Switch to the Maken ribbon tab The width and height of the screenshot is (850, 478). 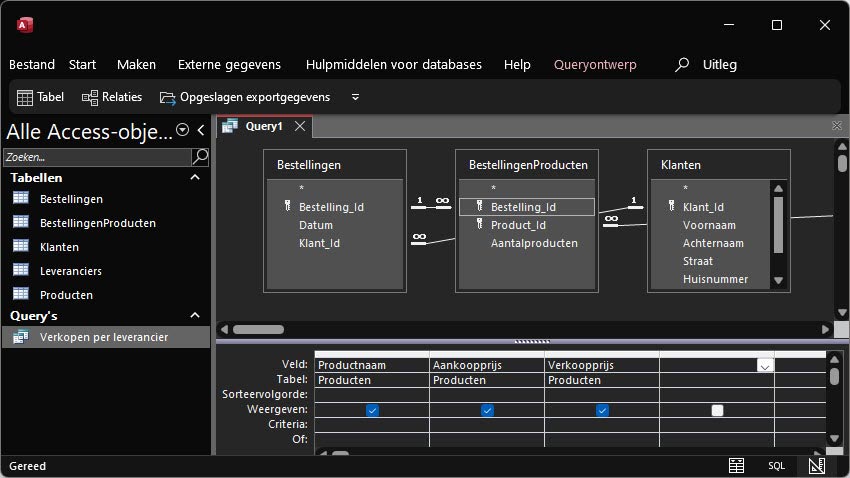(137, 64)
